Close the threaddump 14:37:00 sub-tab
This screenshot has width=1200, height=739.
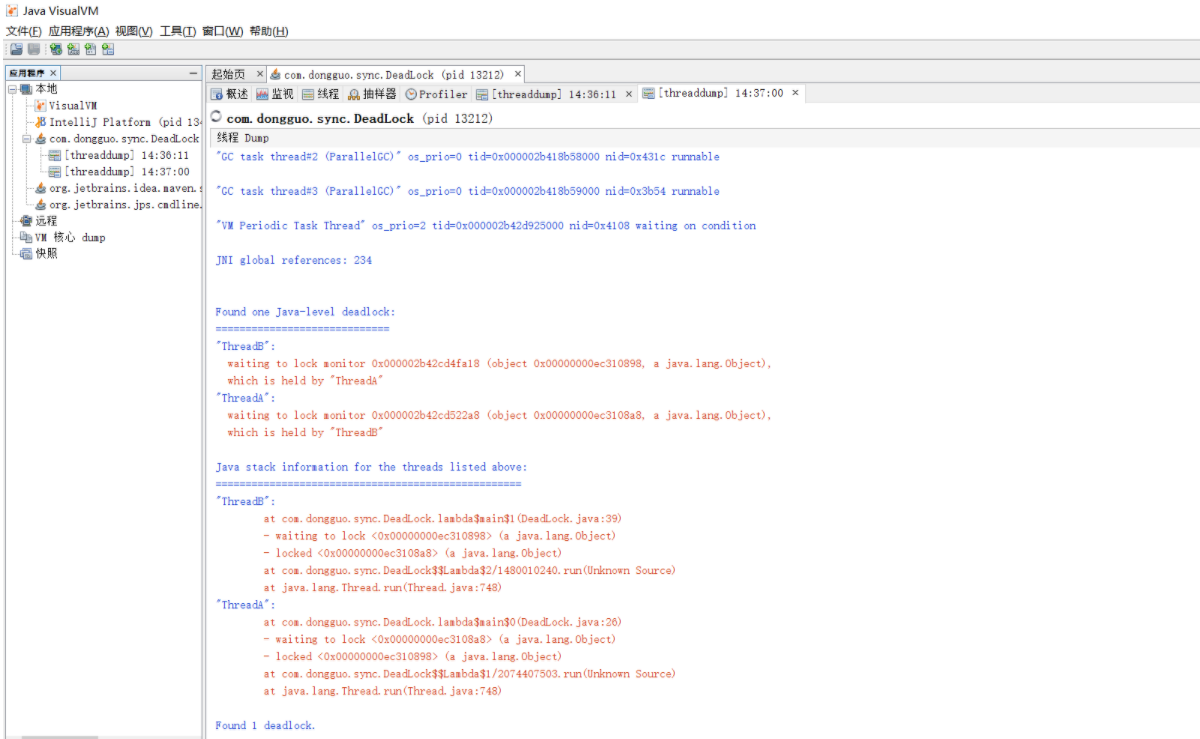pos(795,92)
